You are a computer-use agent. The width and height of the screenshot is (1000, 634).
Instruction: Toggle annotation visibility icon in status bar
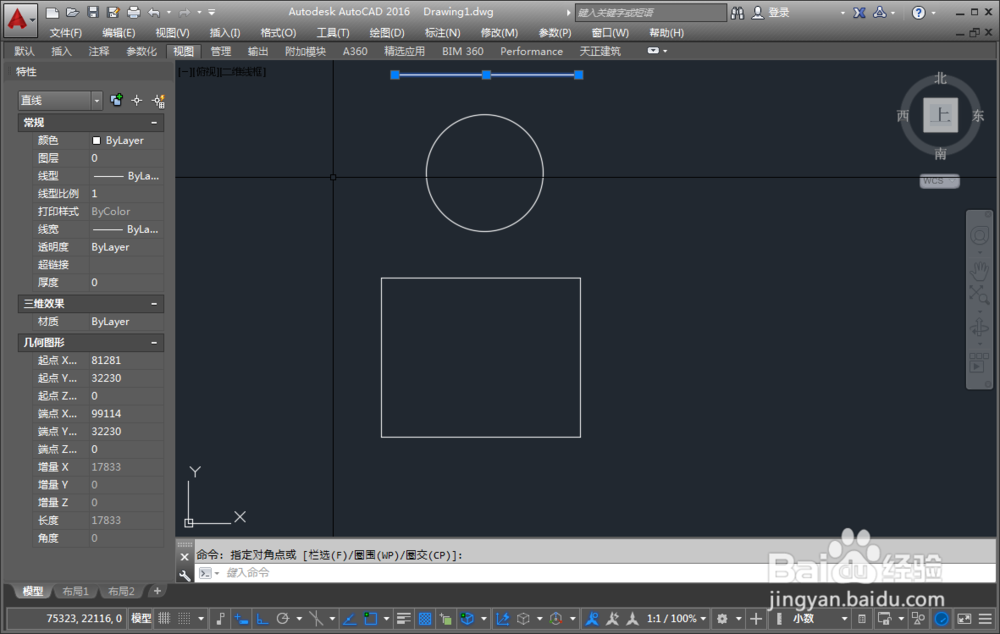(592, 619)
